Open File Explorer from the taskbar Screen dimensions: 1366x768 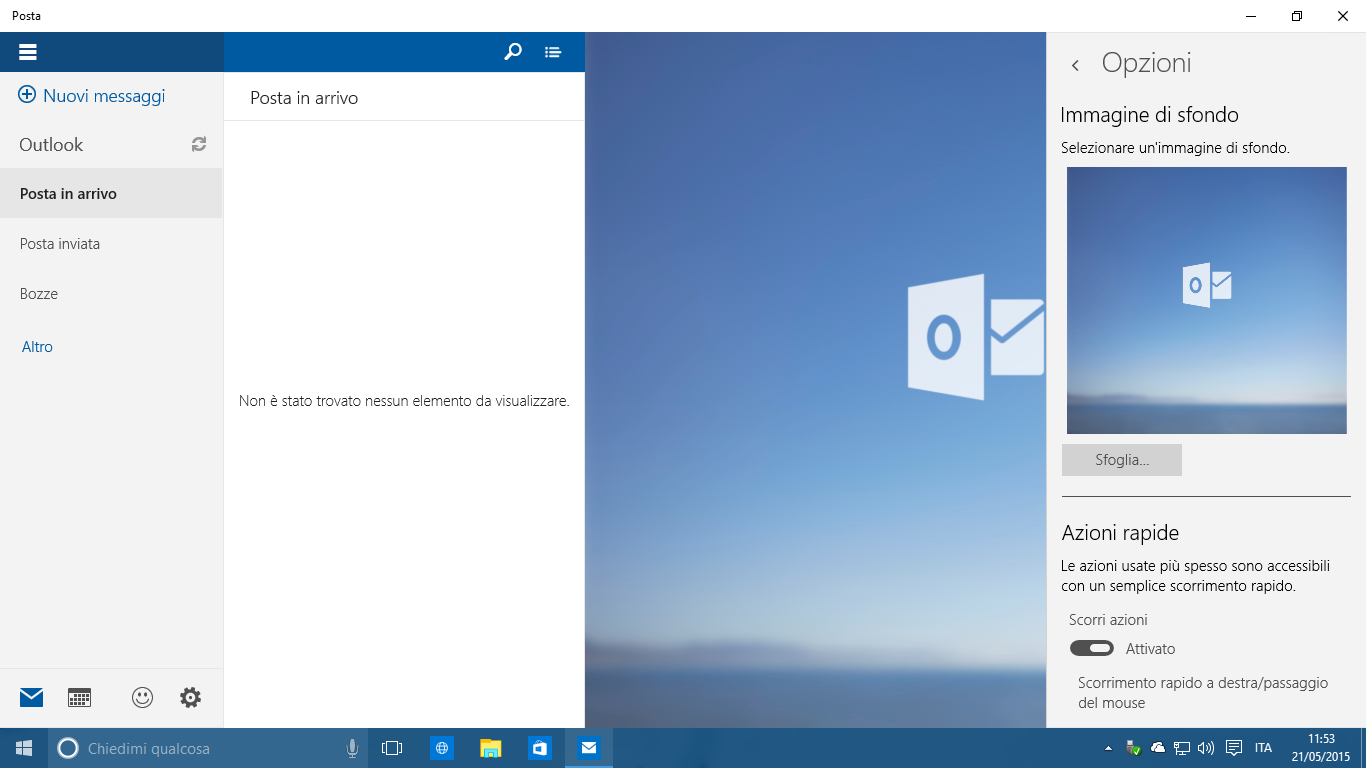pyautogui.click(x=490, y=748)
